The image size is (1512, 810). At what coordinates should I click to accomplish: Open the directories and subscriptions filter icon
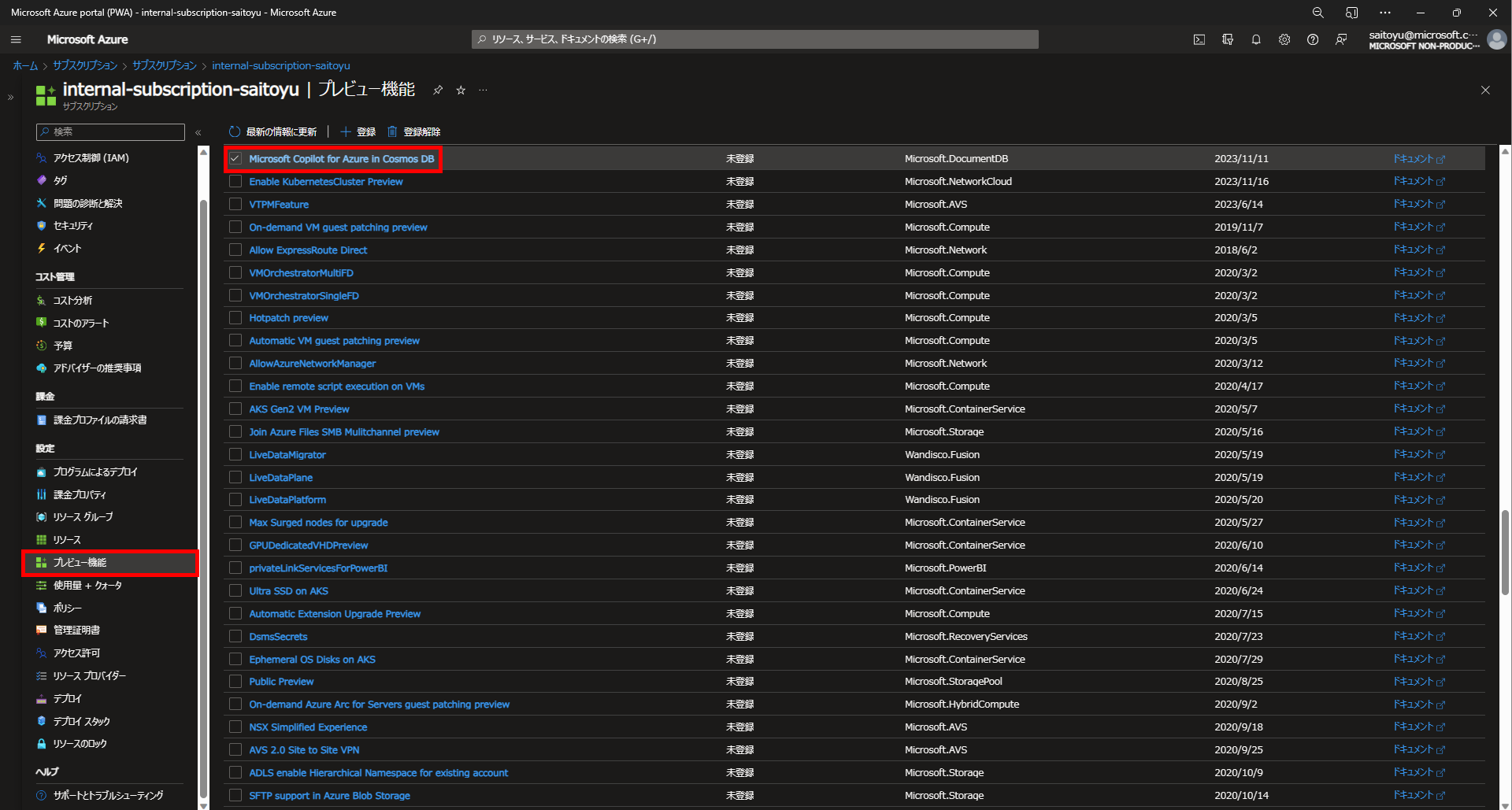tap(1228, 39)
